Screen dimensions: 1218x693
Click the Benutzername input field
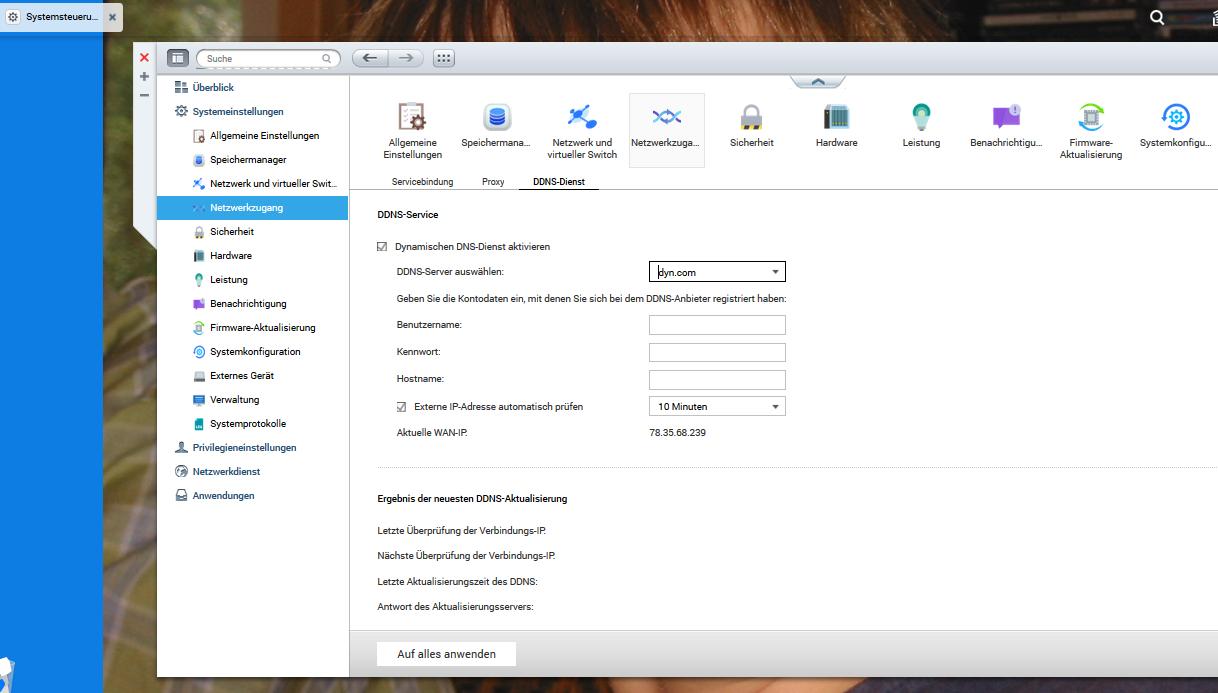click(x=716, y=324)
